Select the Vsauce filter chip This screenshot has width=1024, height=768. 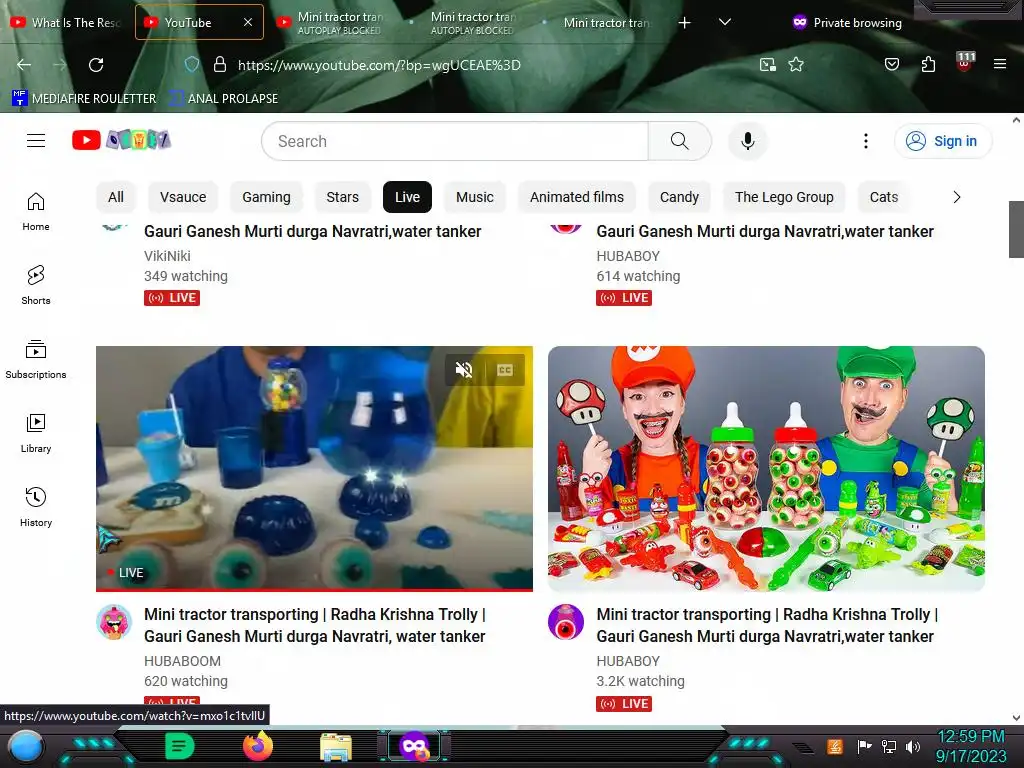[x=183, y=197]
